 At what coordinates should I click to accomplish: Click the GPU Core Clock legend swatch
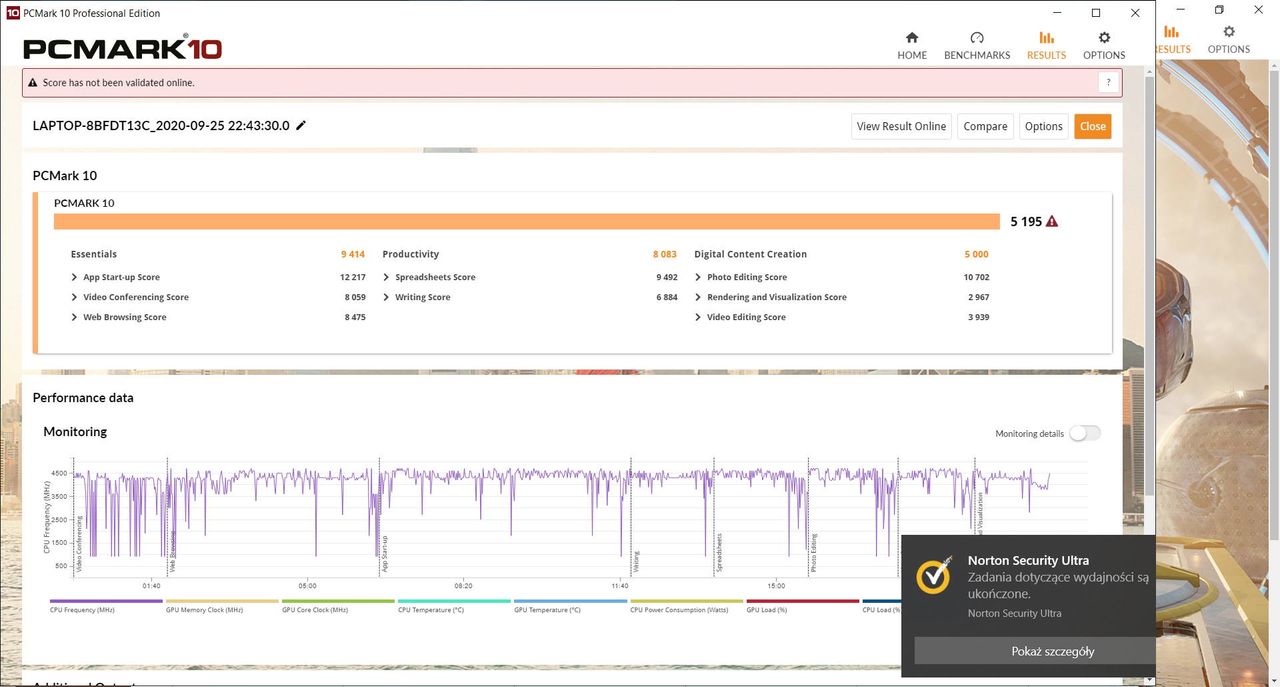click(338, 602)
